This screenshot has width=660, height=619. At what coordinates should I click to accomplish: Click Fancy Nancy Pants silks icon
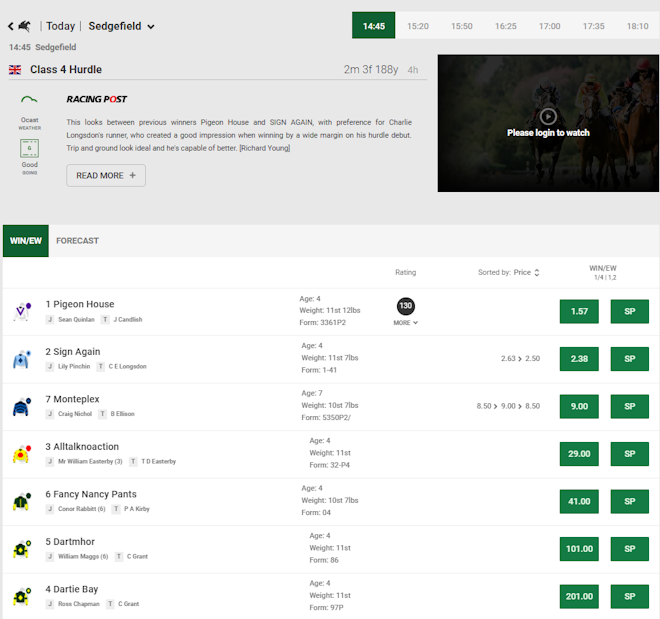coord(22,502)
